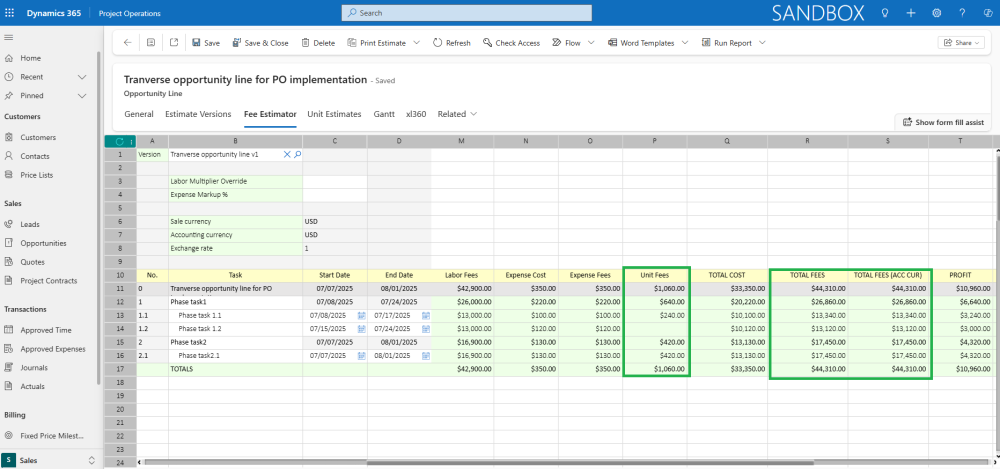Open the Estimate Versions tab

click(x=198, y=114)
